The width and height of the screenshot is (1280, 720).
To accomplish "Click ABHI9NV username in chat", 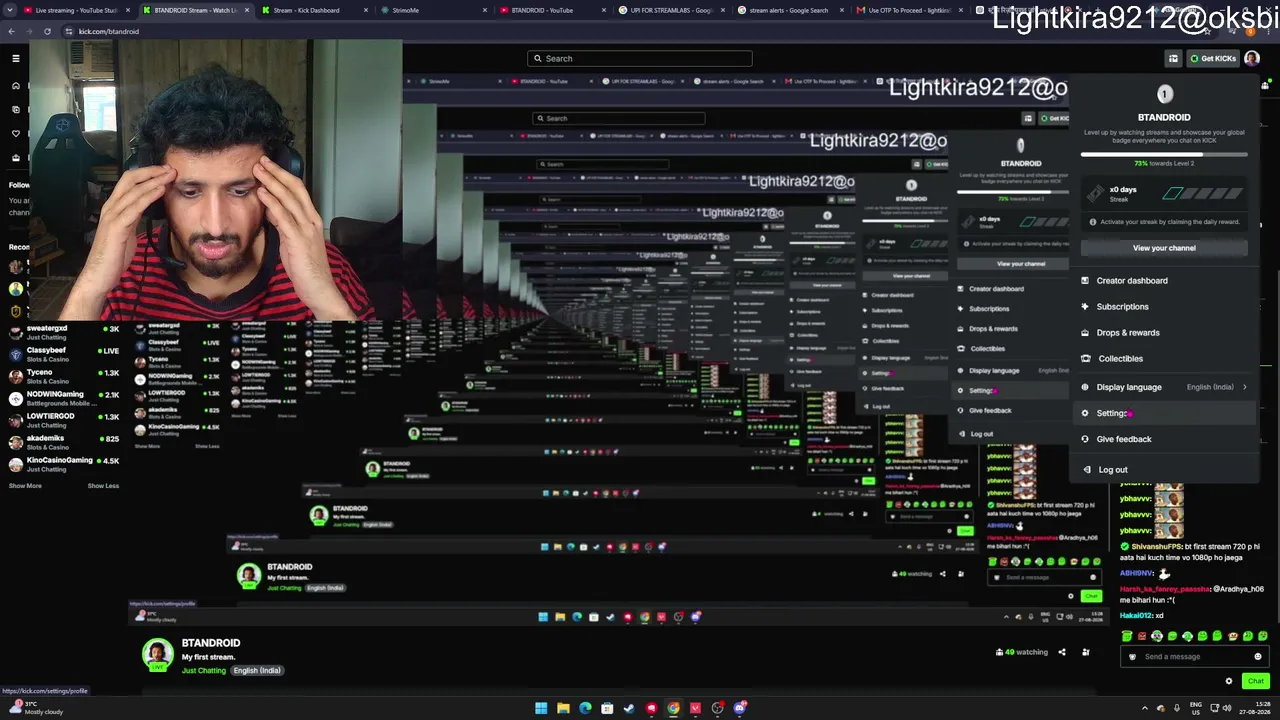I will pyautogui.click(x=1137, y=574).
